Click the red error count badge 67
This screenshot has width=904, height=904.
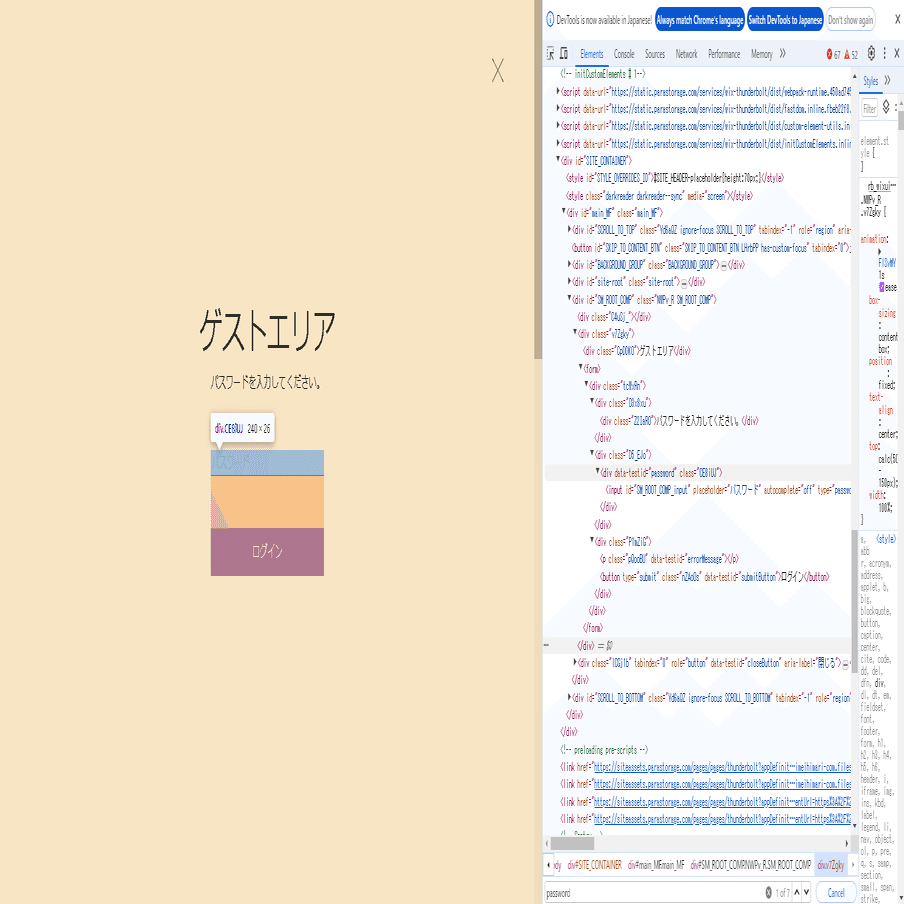pyautogui.click(x=833, y=54)
